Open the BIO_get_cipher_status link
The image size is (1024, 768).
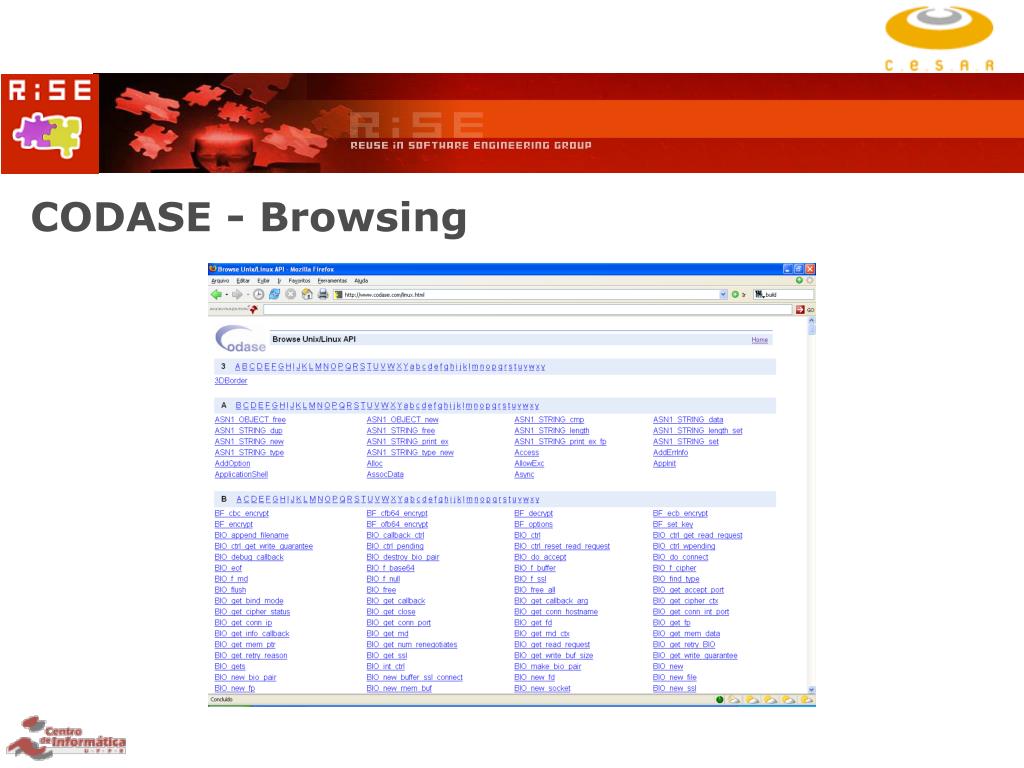[x=252, y=612]
